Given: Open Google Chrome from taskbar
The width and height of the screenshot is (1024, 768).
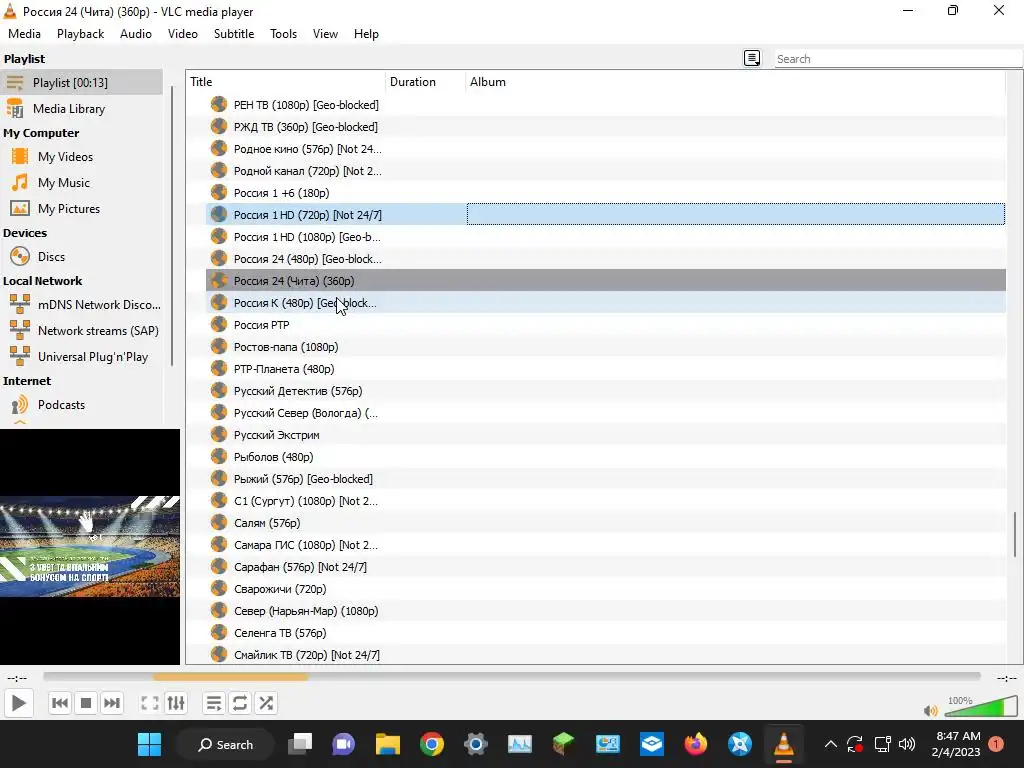Looking at the screenshot, I should pyautogui.click(x=432, y=744).
